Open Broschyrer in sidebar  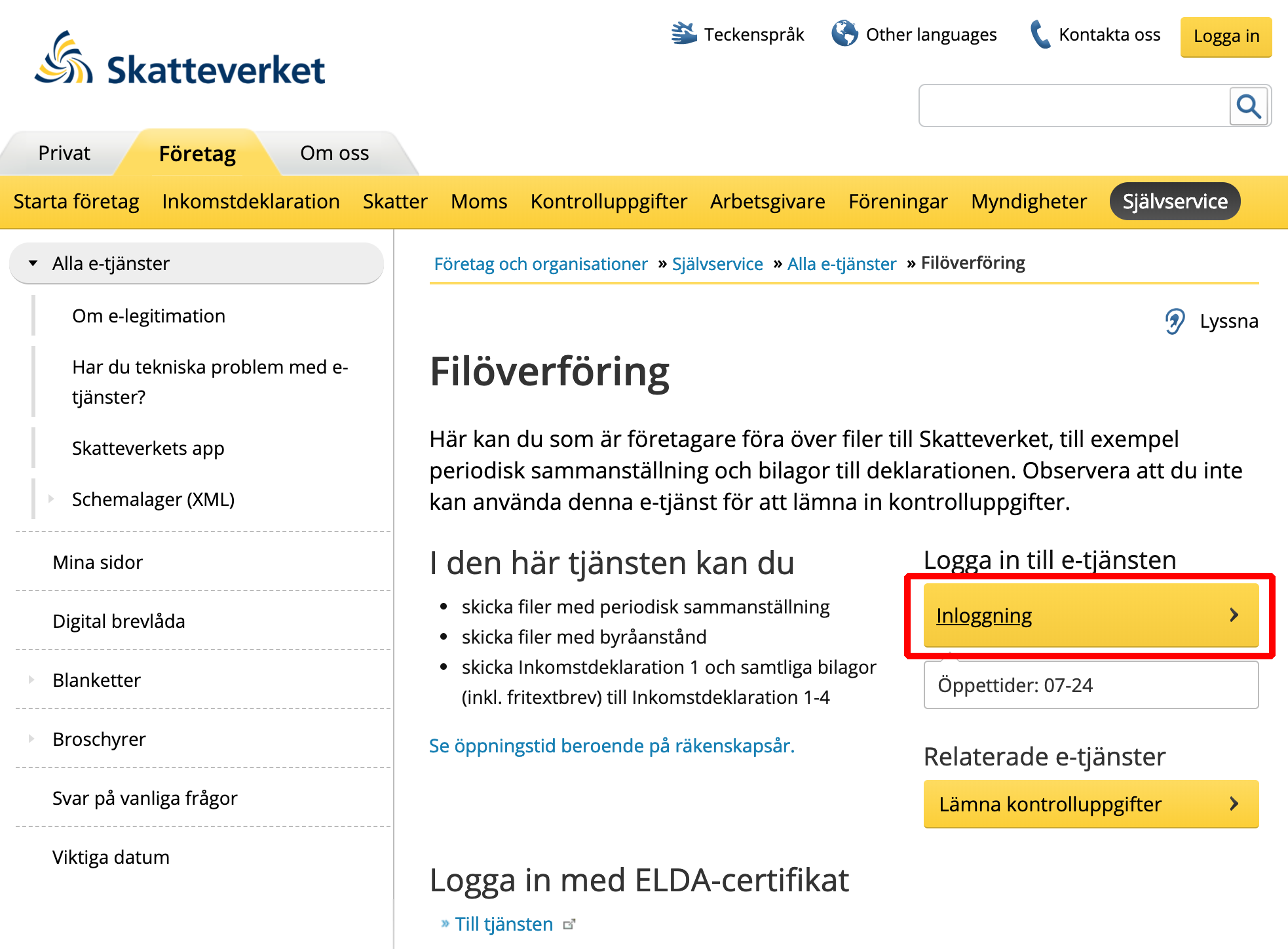click(x=99, y=739)
